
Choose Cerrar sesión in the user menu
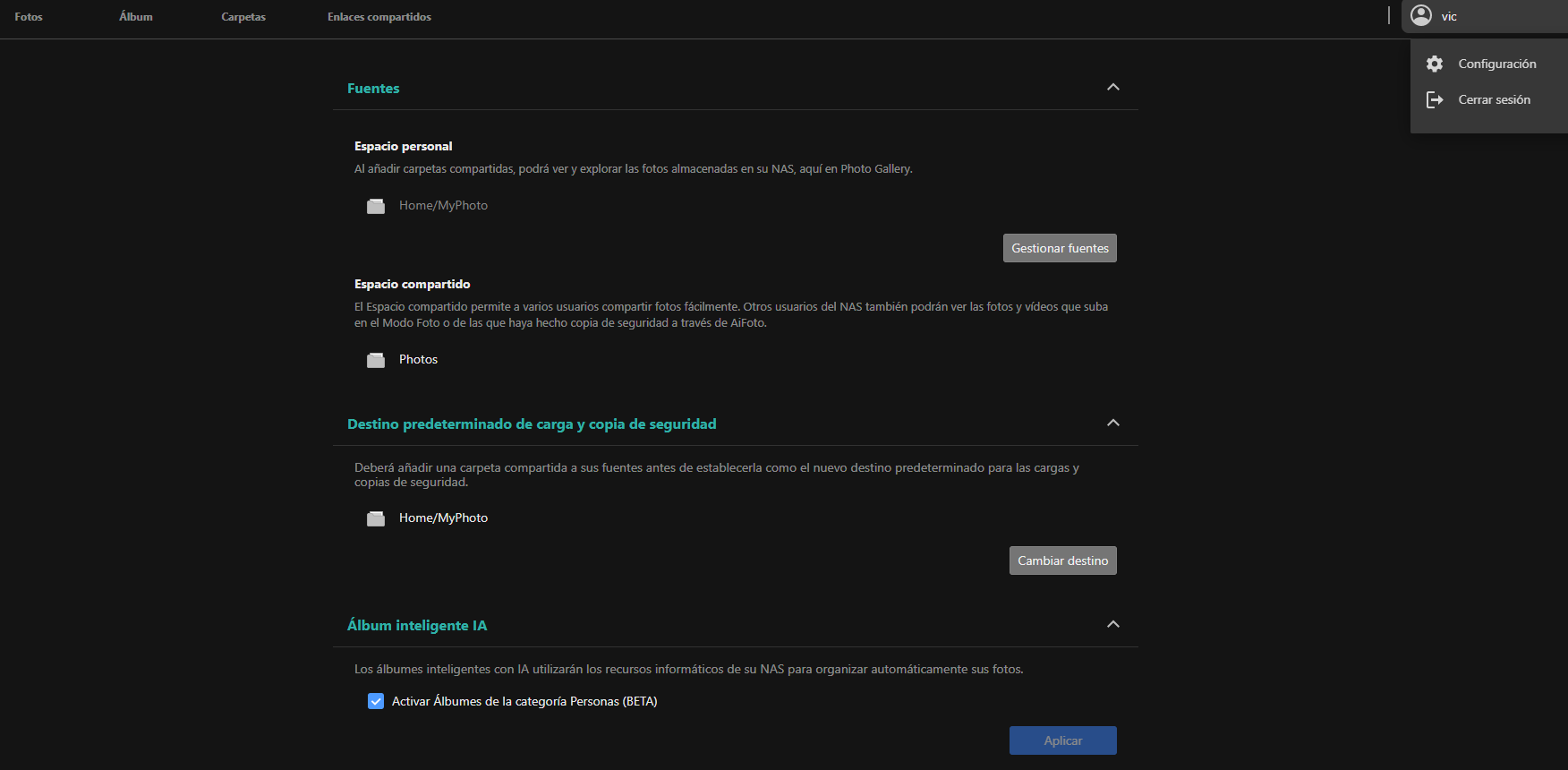pos(1494,100)
